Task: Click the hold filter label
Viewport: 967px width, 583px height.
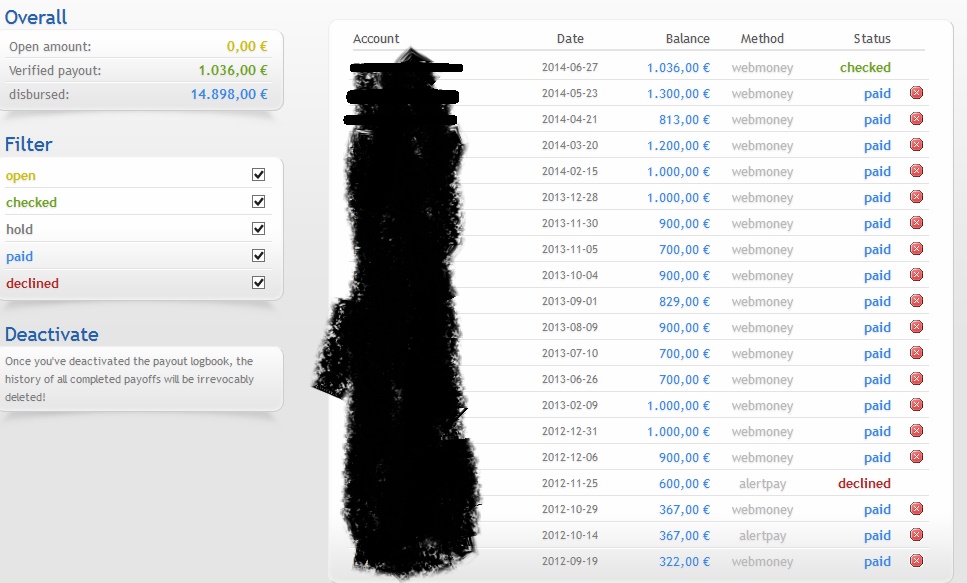Action: [19, 229]
